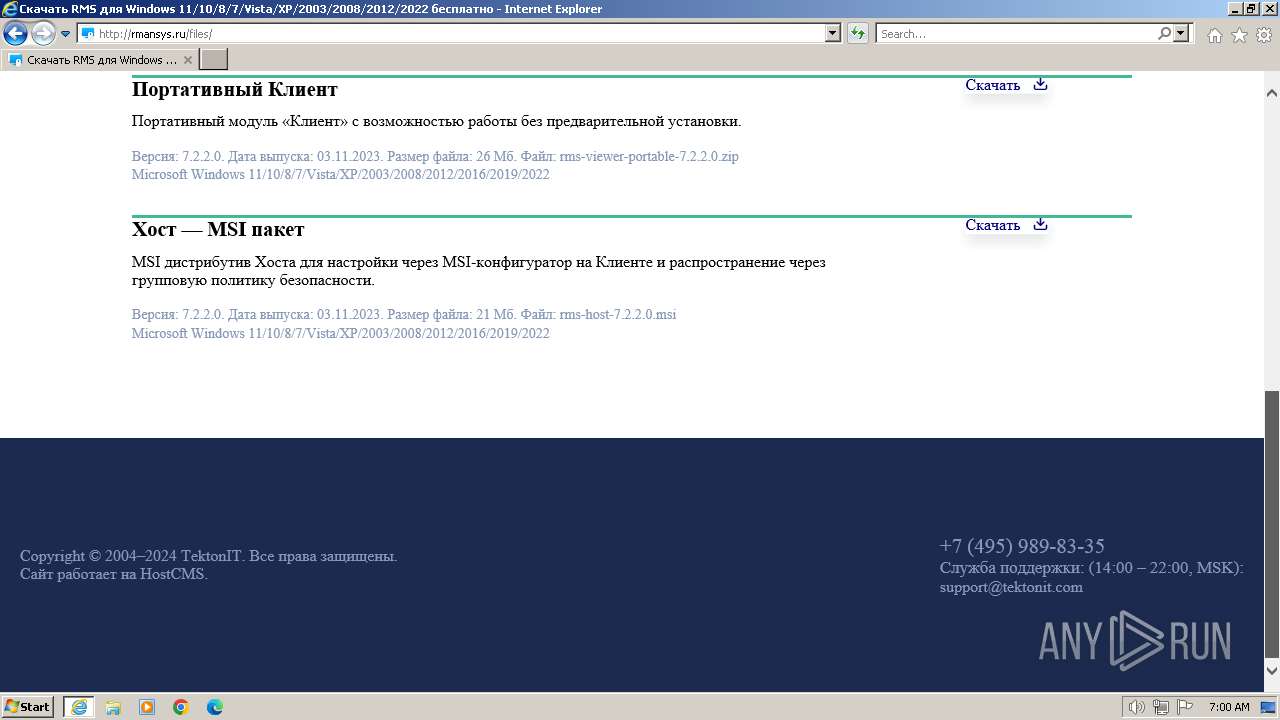Click 'Скачать' link for Хост — MSI пакет
This screenshot has height=720, width=1280.
point(992,225)
